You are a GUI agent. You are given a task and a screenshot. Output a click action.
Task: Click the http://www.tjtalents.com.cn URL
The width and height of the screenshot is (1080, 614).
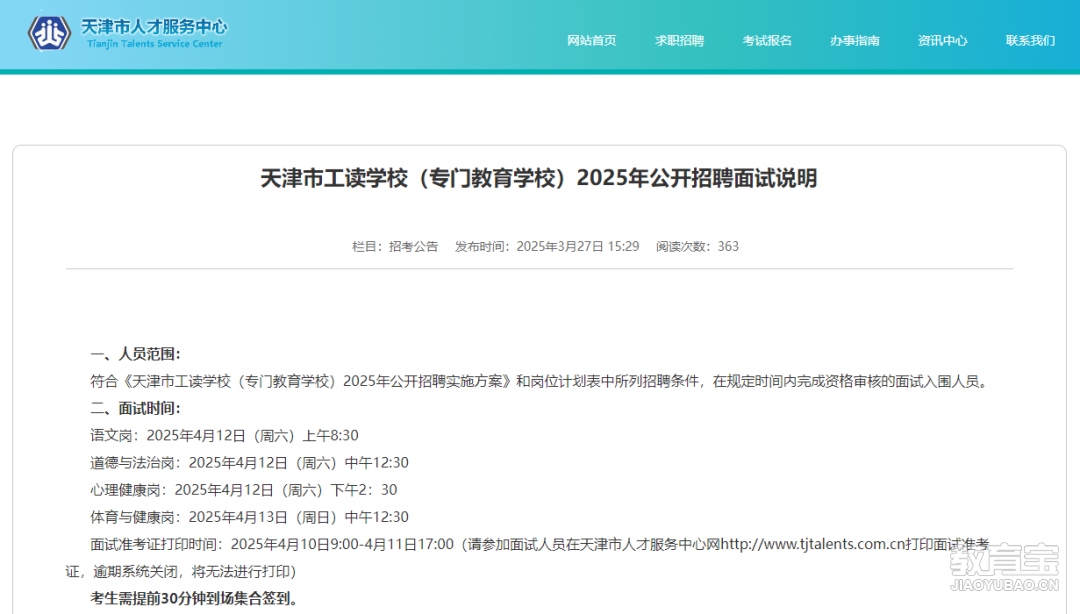pos(812,544)
